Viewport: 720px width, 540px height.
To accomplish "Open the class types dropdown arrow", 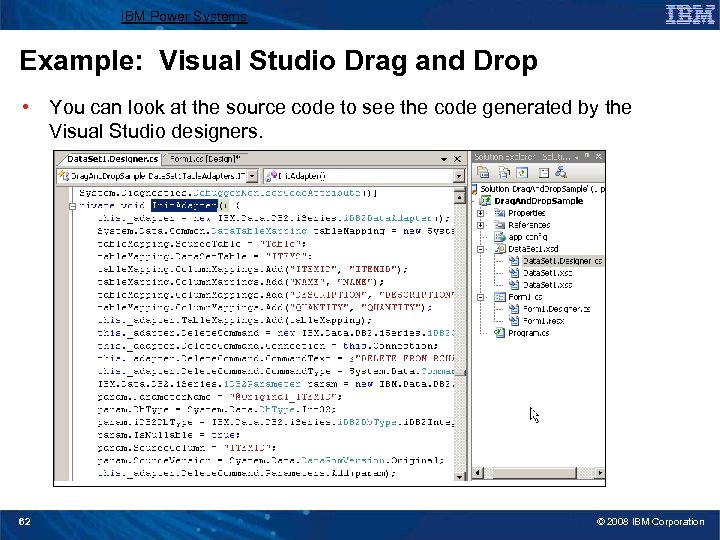I will 252,176.
